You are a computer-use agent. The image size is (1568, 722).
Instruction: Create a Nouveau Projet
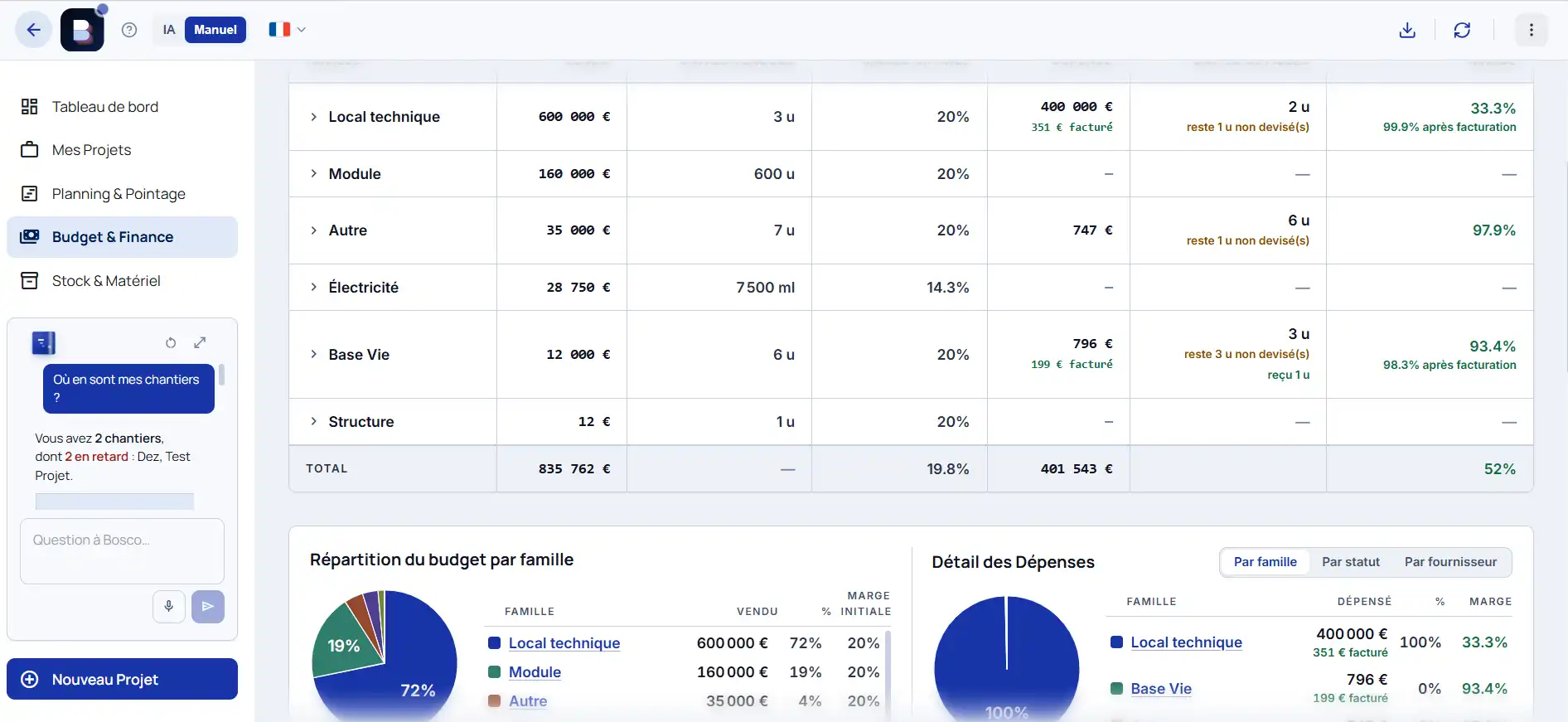pos(122,679)
